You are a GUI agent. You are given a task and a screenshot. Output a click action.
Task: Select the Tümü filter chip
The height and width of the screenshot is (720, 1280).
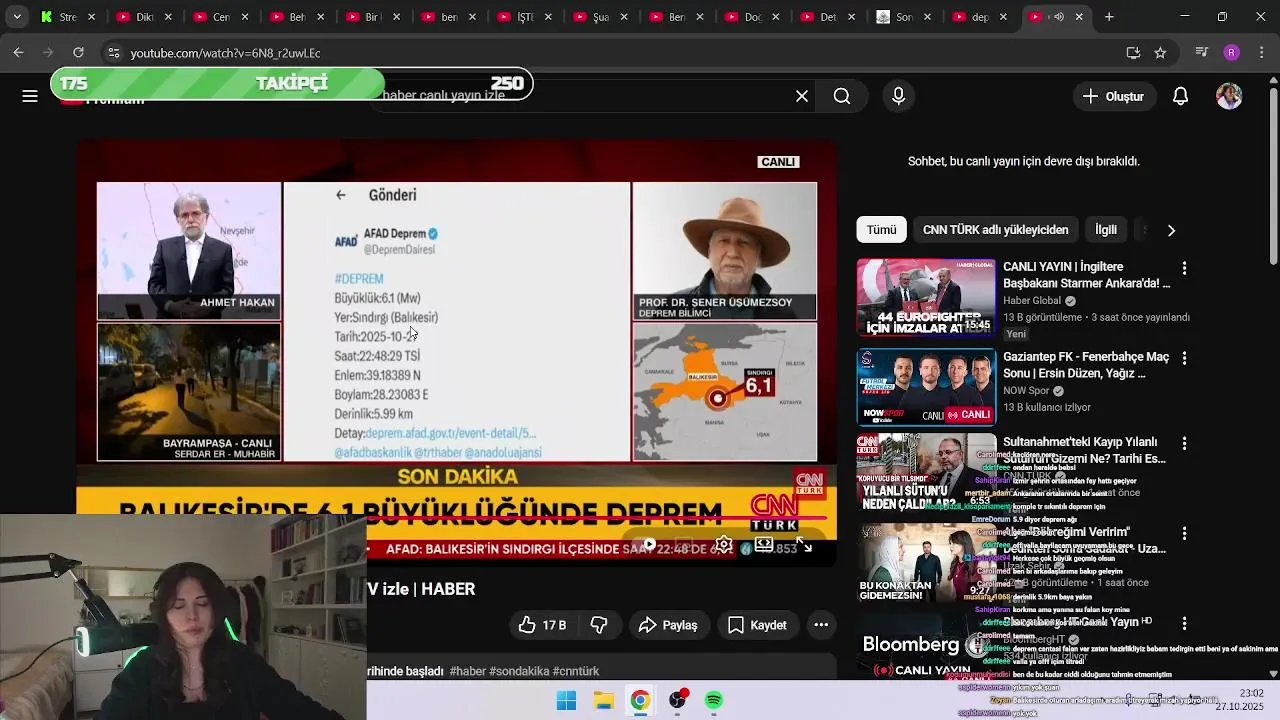point(881,230)
